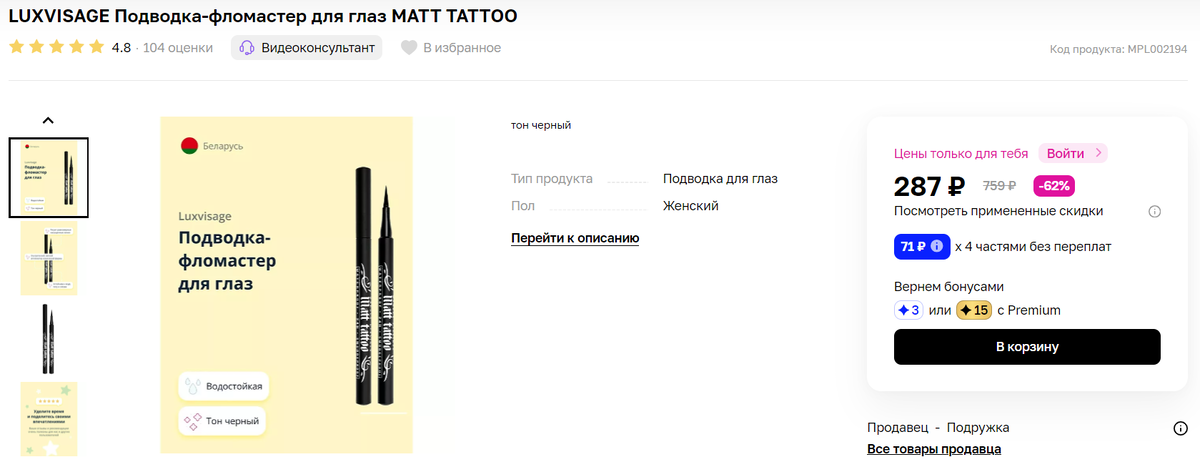
Task: Click the info icon next to seller Подружка
Action: (x=1180, y=428)
